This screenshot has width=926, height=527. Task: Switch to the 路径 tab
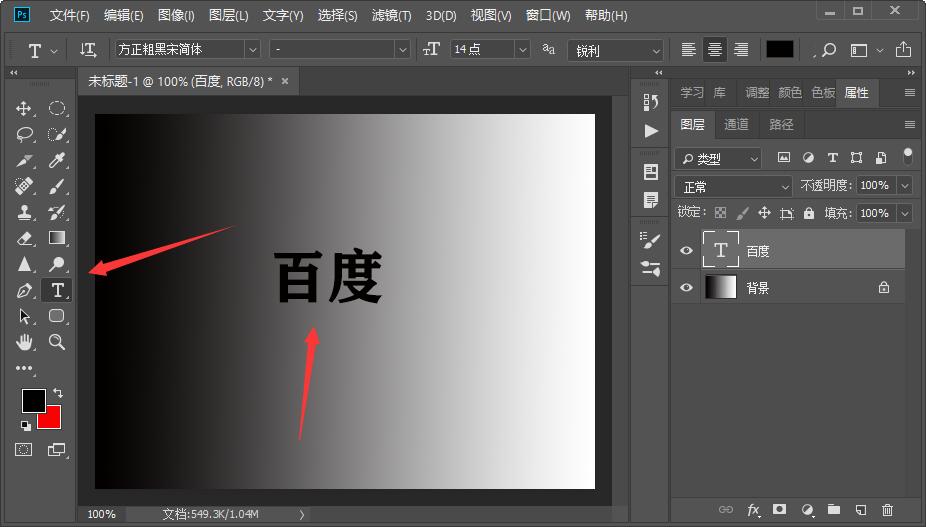pyautogui.click(x=781, y=124)
